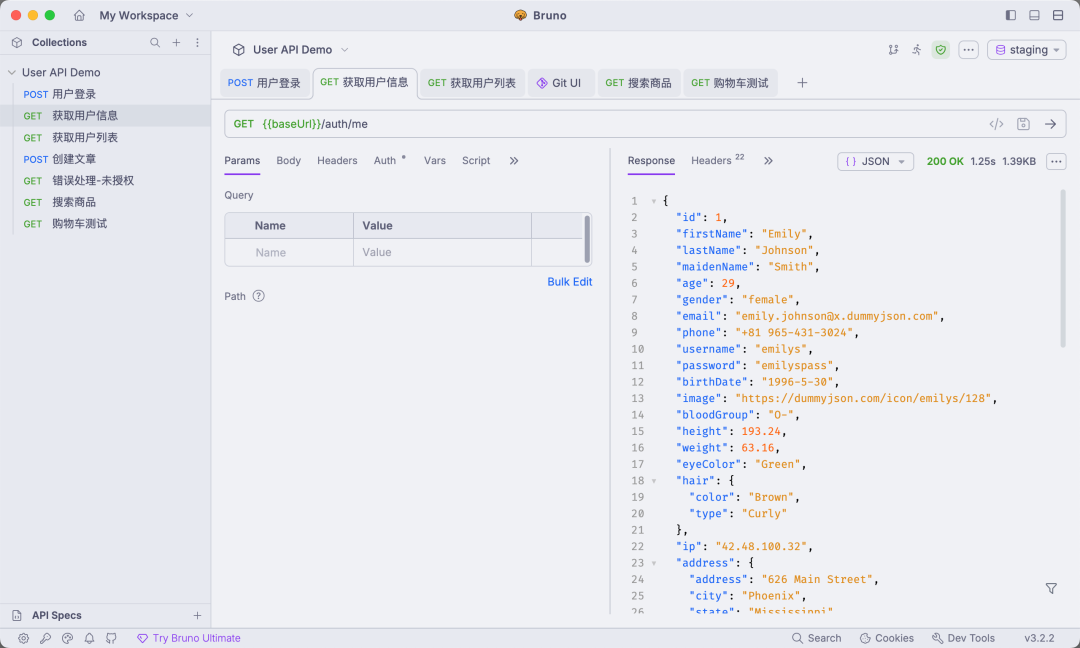The height and width of the screenshot is (648, 1080).
Task: Toggle the green shield safe mode icon
Action: [x=940, y=50]
